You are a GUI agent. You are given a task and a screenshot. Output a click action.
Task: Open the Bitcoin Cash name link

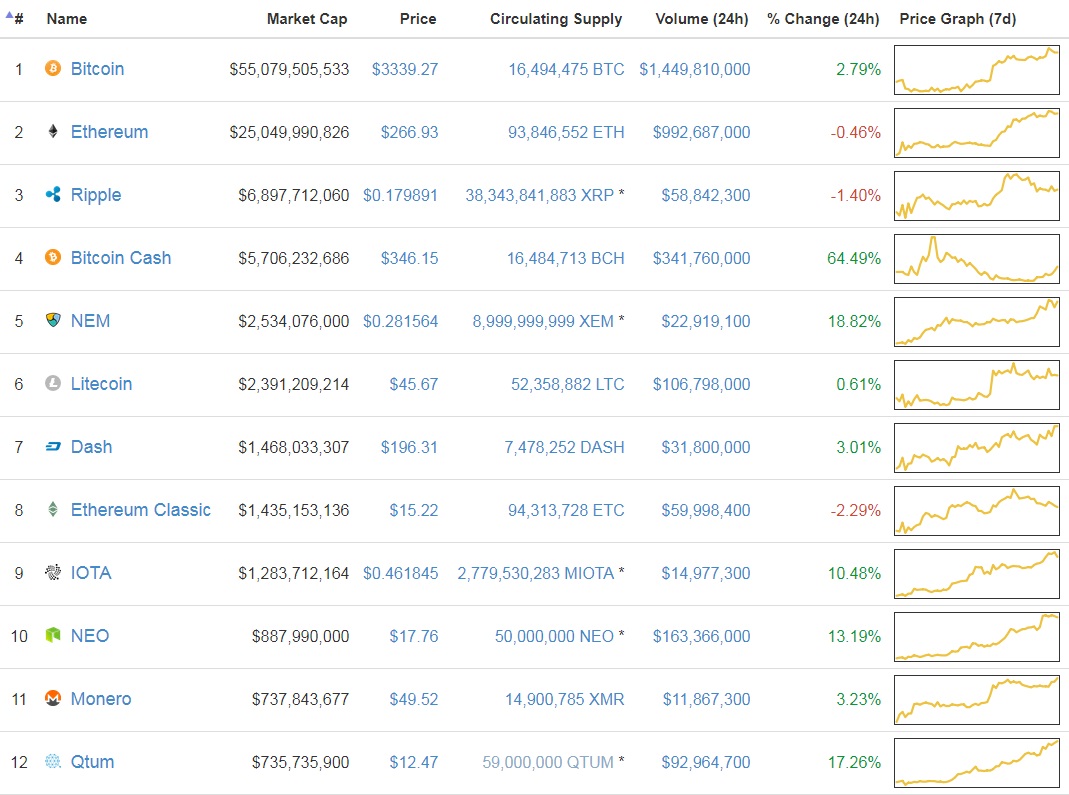[121, 258]
